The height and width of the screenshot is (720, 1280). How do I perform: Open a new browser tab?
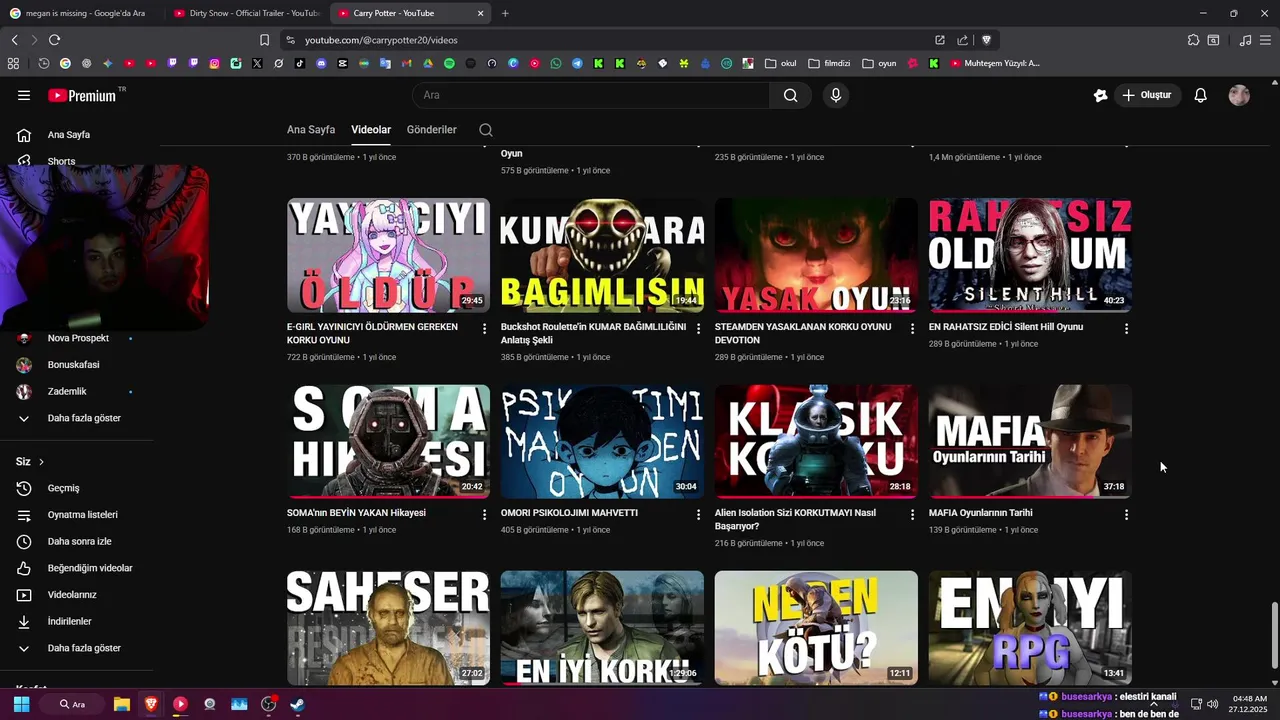505,13
